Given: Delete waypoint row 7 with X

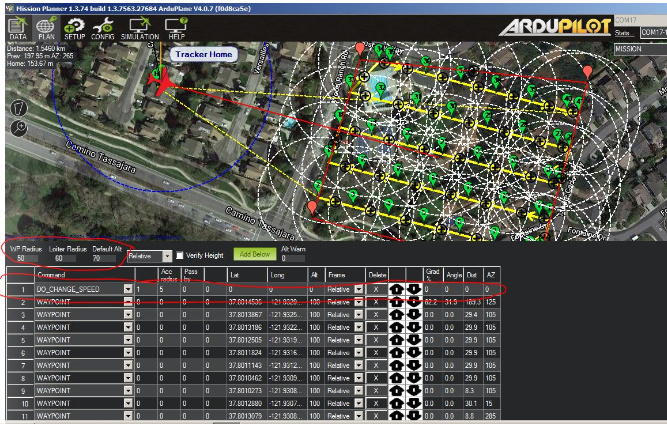Looking at the screenshot, I should click(376, 365).
